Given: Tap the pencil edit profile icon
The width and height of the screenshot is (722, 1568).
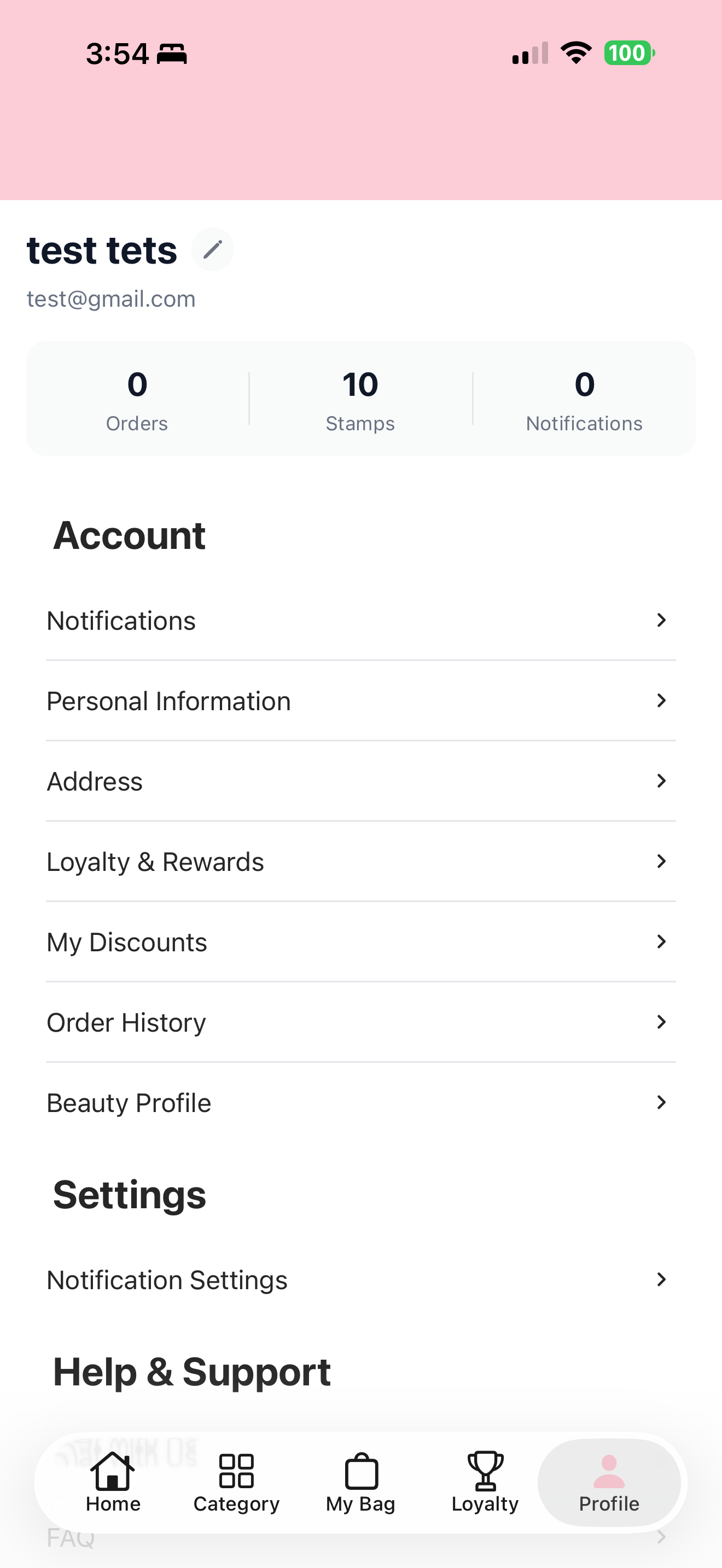Looking at the screenshot, I should (212, 249).
